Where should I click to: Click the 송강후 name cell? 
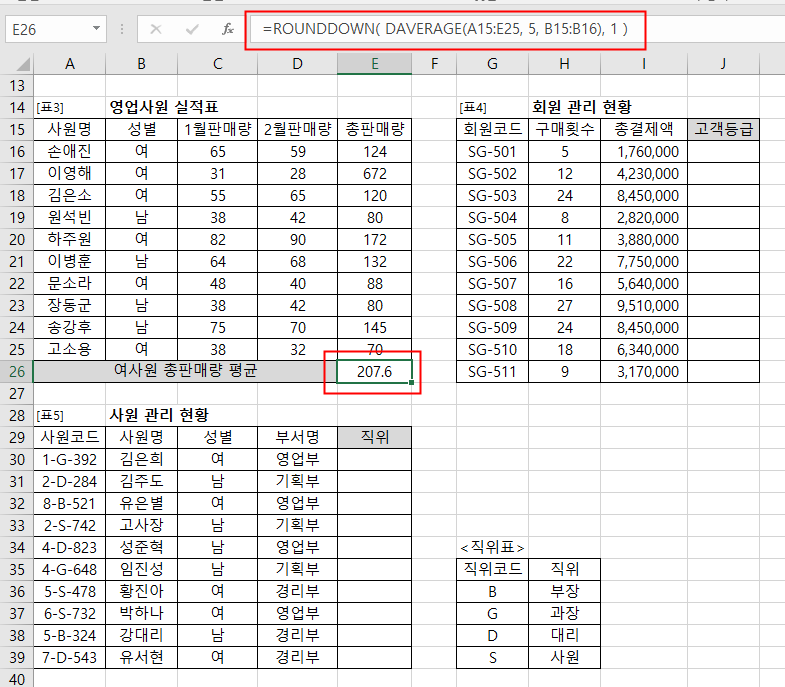coord(70,327)
